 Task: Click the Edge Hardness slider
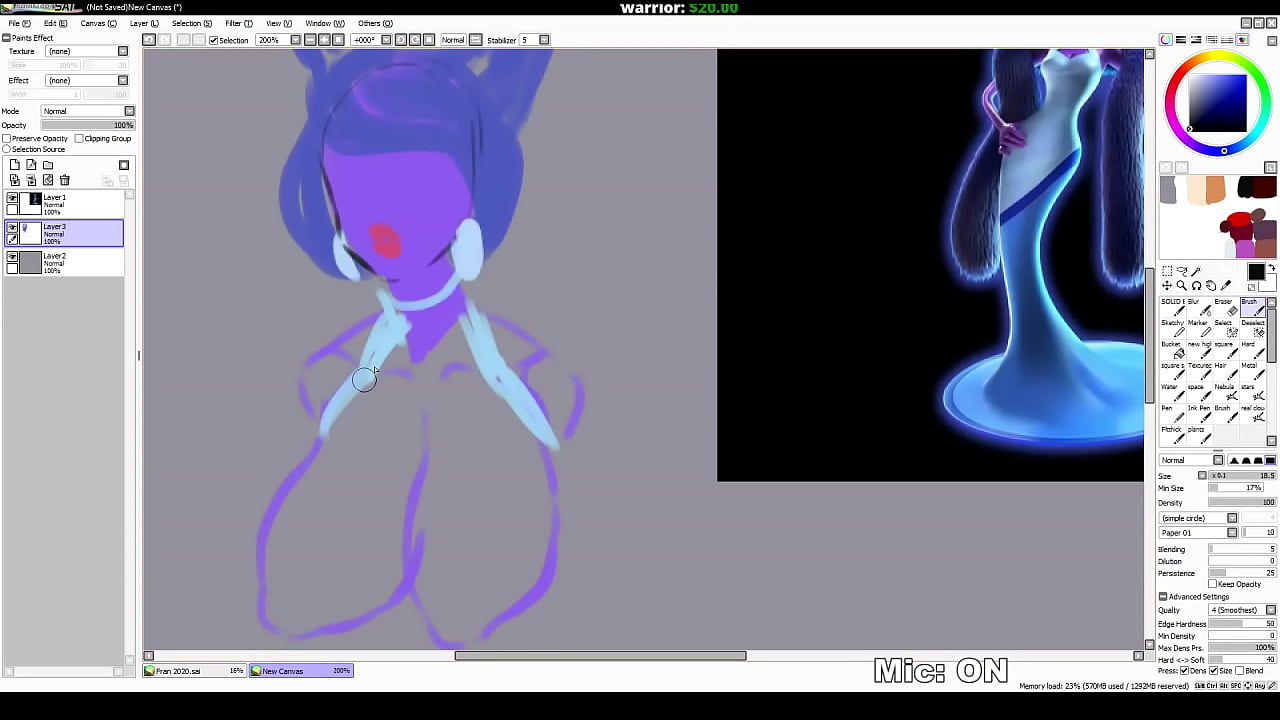pyautogui.click(x=1242, y=624)
